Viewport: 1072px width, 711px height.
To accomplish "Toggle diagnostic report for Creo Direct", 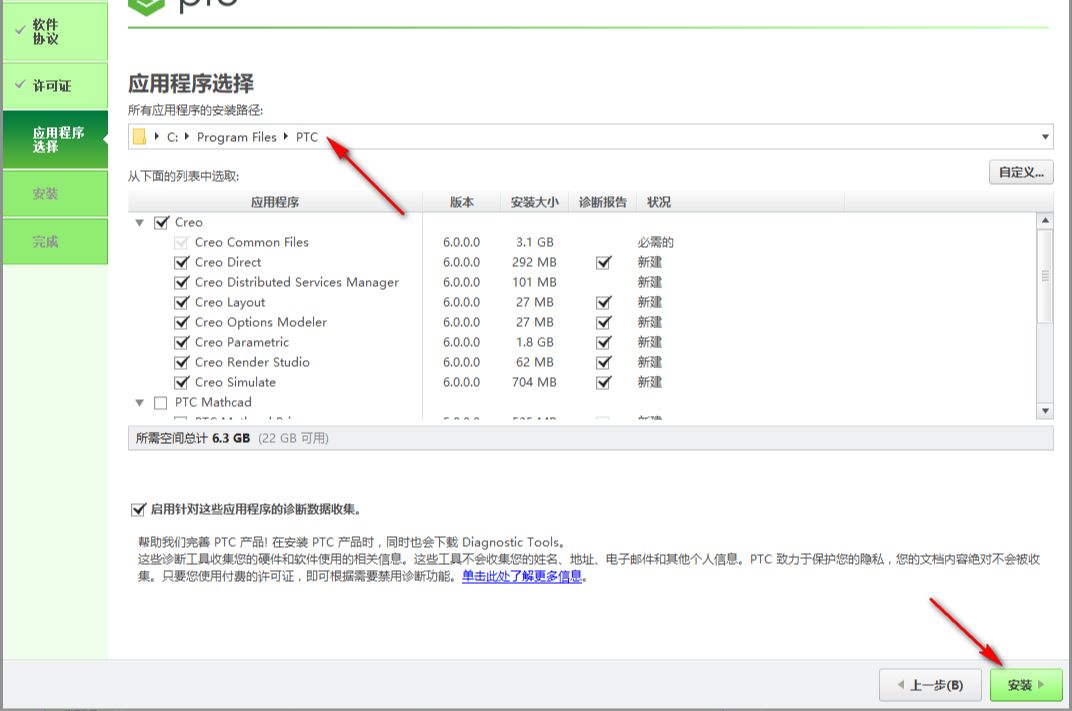I will (603, 263).
